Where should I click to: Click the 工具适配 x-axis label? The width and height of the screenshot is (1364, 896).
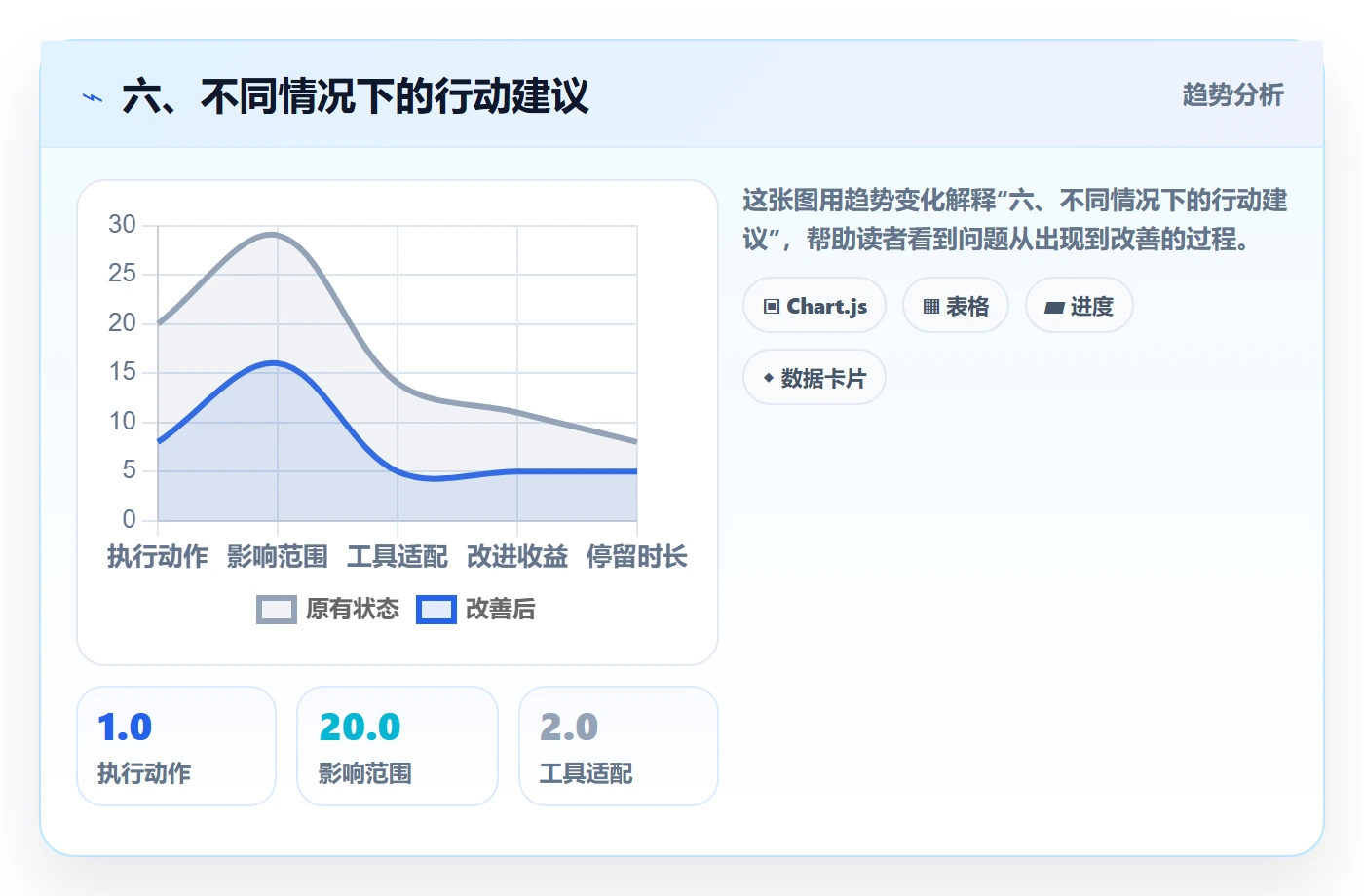[398, 557]
